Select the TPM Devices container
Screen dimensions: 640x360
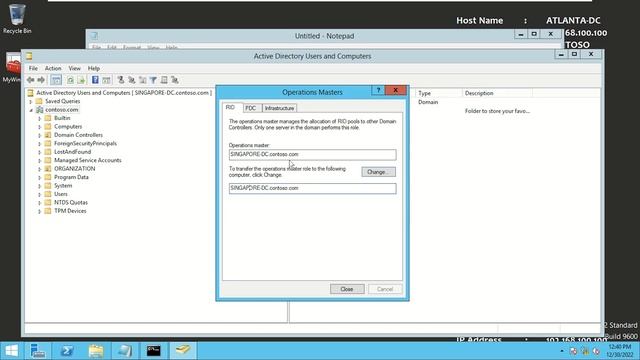(70, 211)
